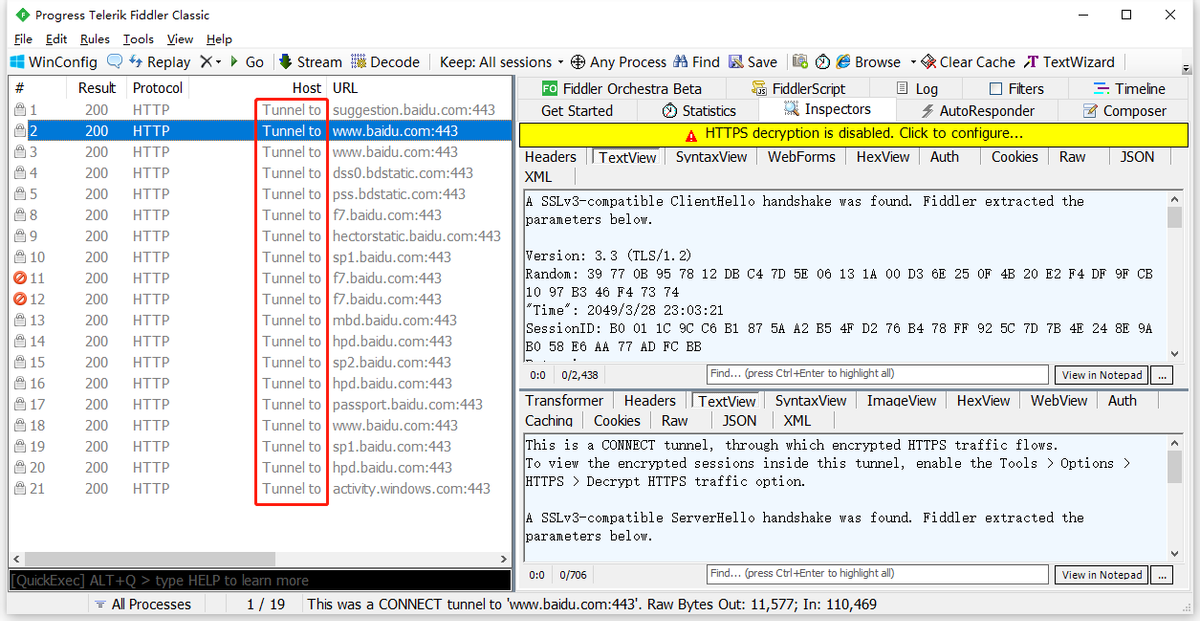This screenshot has height=621, width=1200.
Task: Select the request WebForms inspector tab
Action: tap(801, 157)
